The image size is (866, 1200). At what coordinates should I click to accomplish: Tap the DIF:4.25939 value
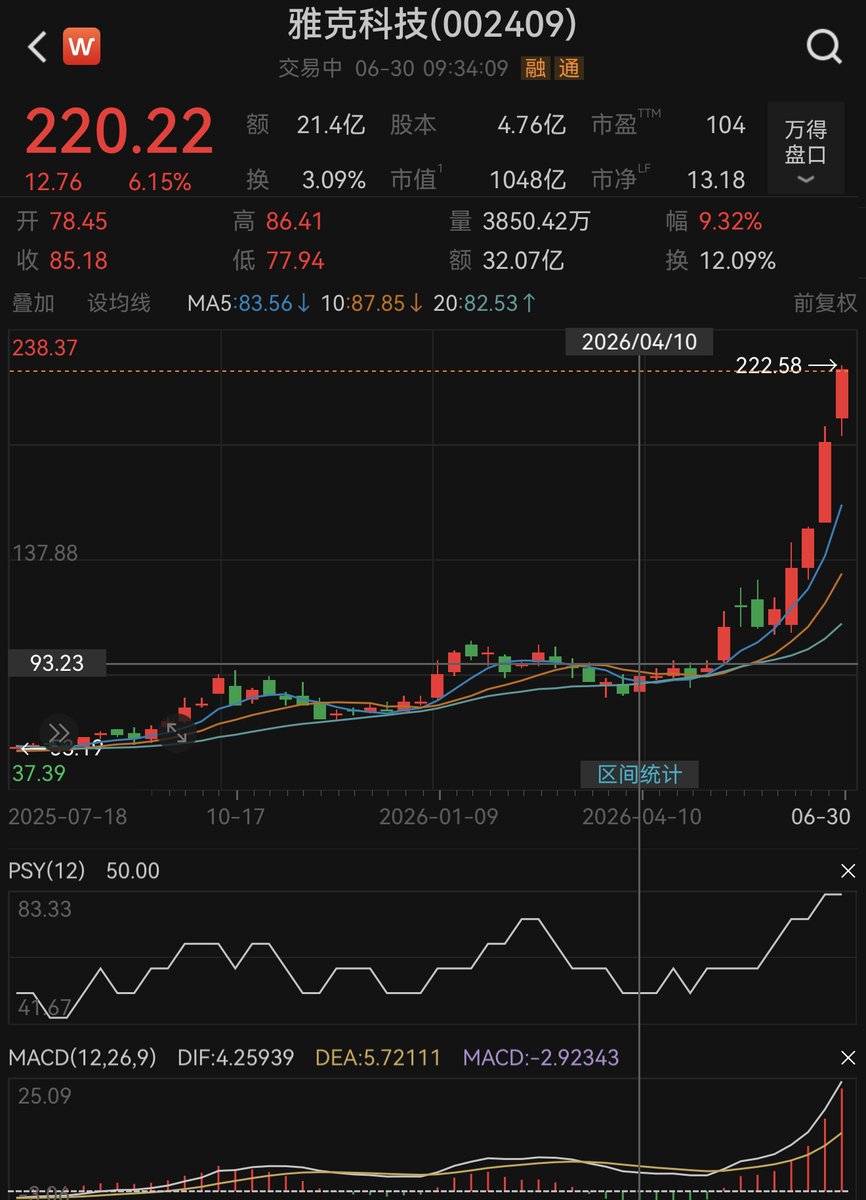click(x=236, y=1057)
